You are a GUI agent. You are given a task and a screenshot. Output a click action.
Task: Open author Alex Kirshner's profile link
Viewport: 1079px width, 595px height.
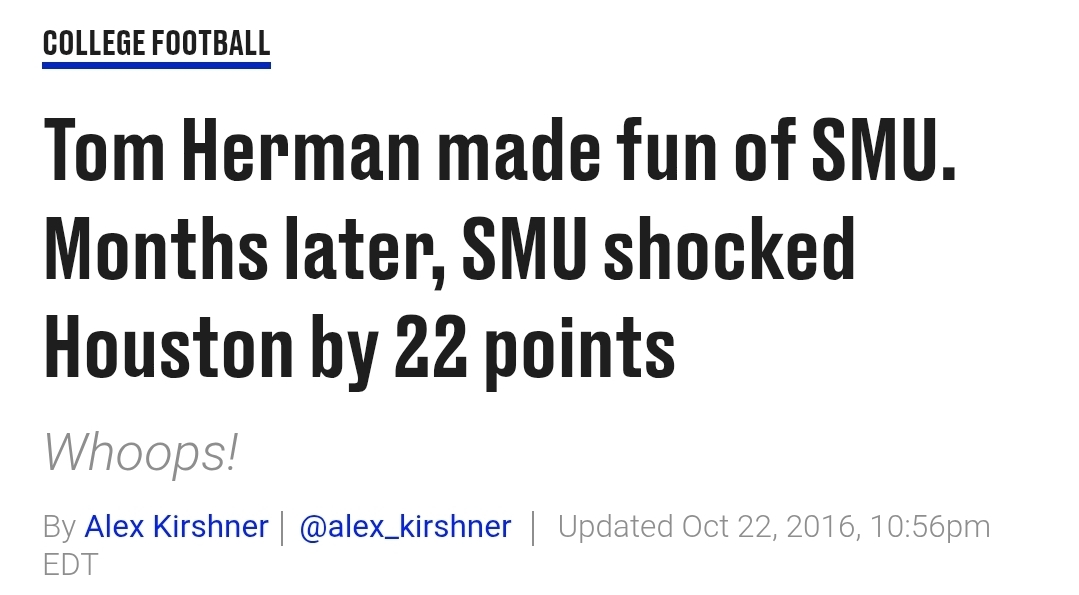176,527
